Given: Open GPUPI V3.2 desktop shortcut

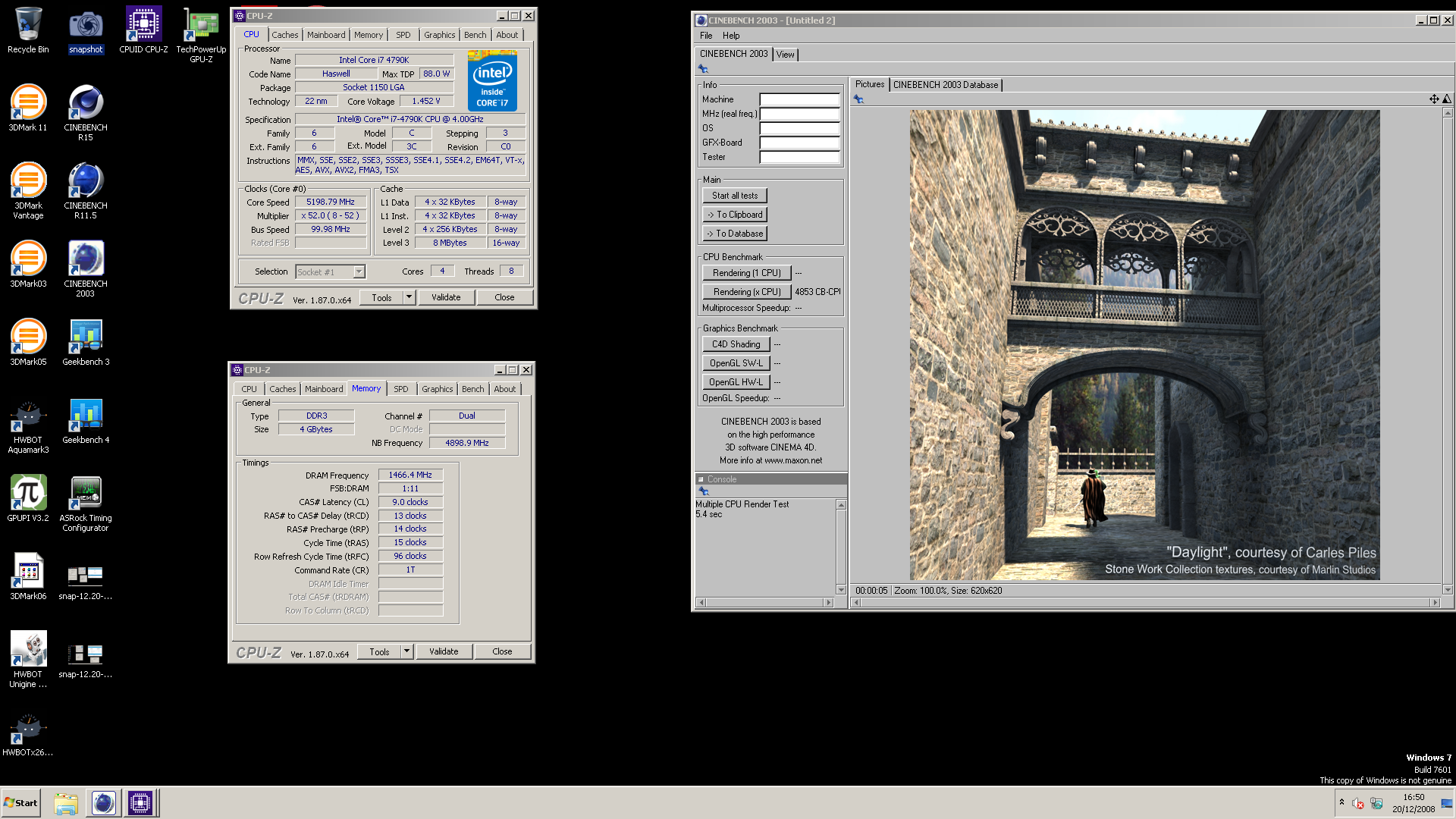Looking at the screenshot, I should (28, 498).
